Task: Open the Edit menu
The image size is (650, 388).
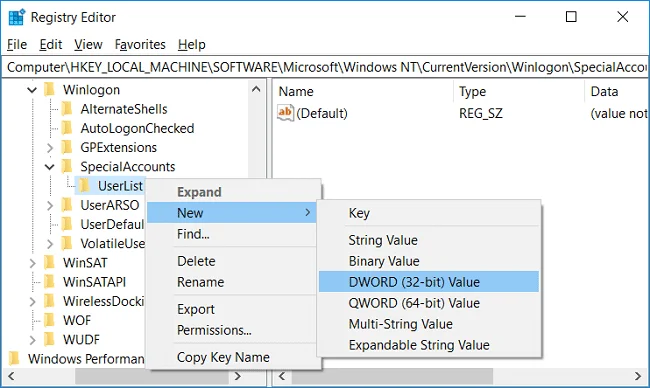Action: (51, 44)
